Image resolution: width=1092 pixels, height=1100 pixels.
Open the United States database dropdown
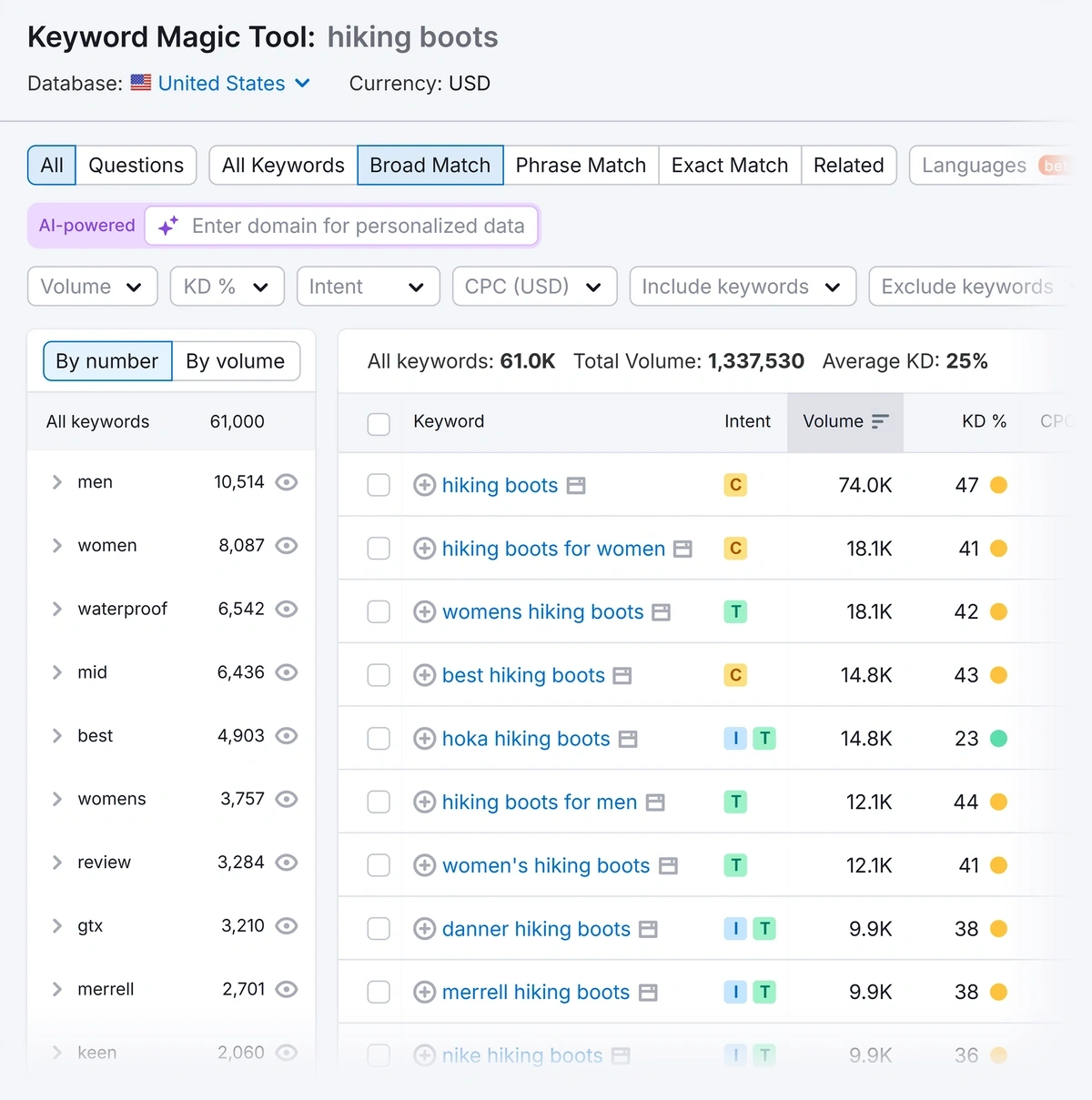coord(233,84)
